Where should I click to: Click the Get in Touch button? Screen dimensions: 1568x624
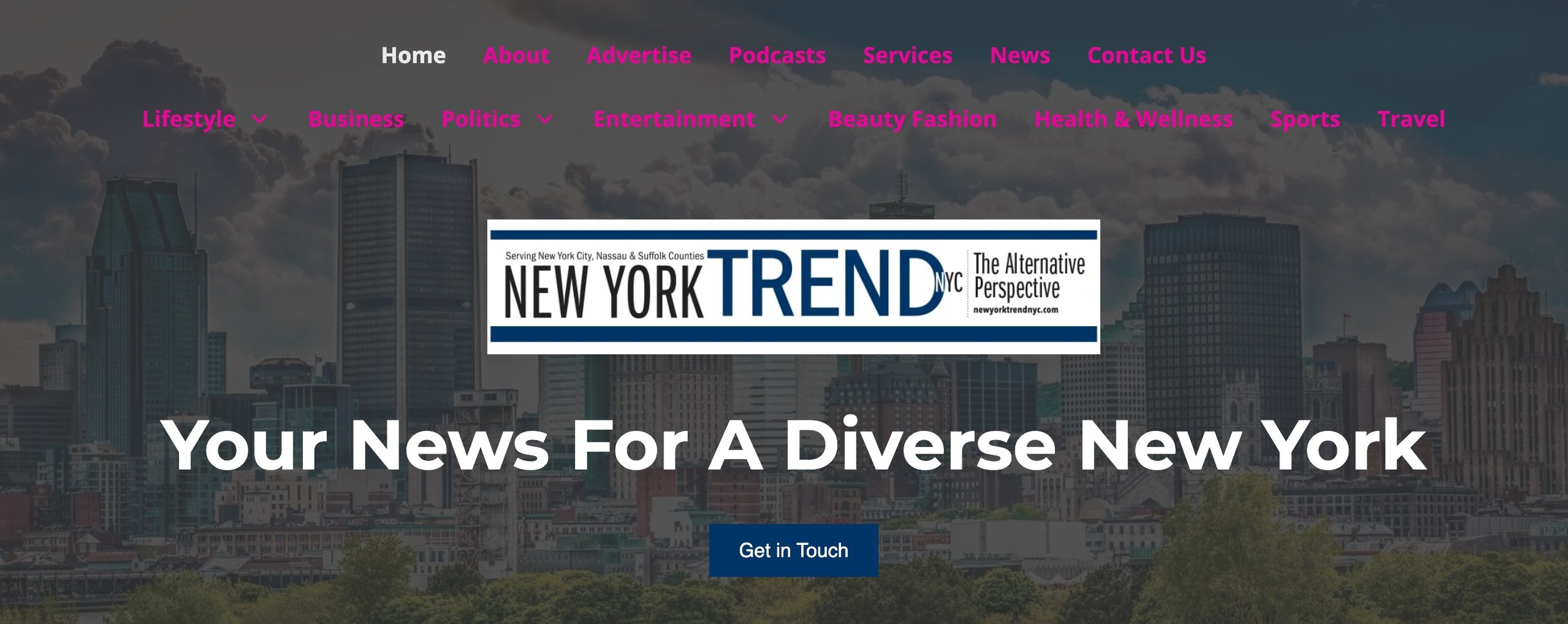click(793, 551)
